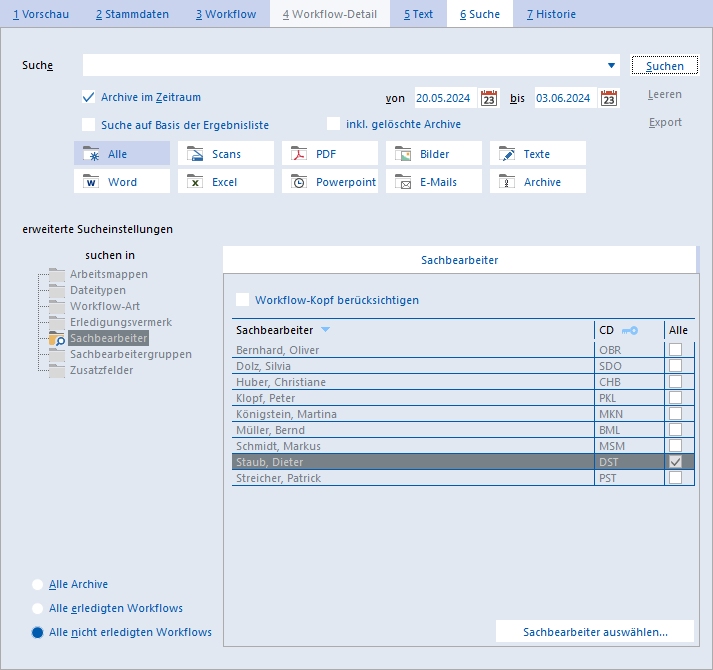Check the box for Müller, Bernd
The image size is (713, 670).
click(675, 429)
